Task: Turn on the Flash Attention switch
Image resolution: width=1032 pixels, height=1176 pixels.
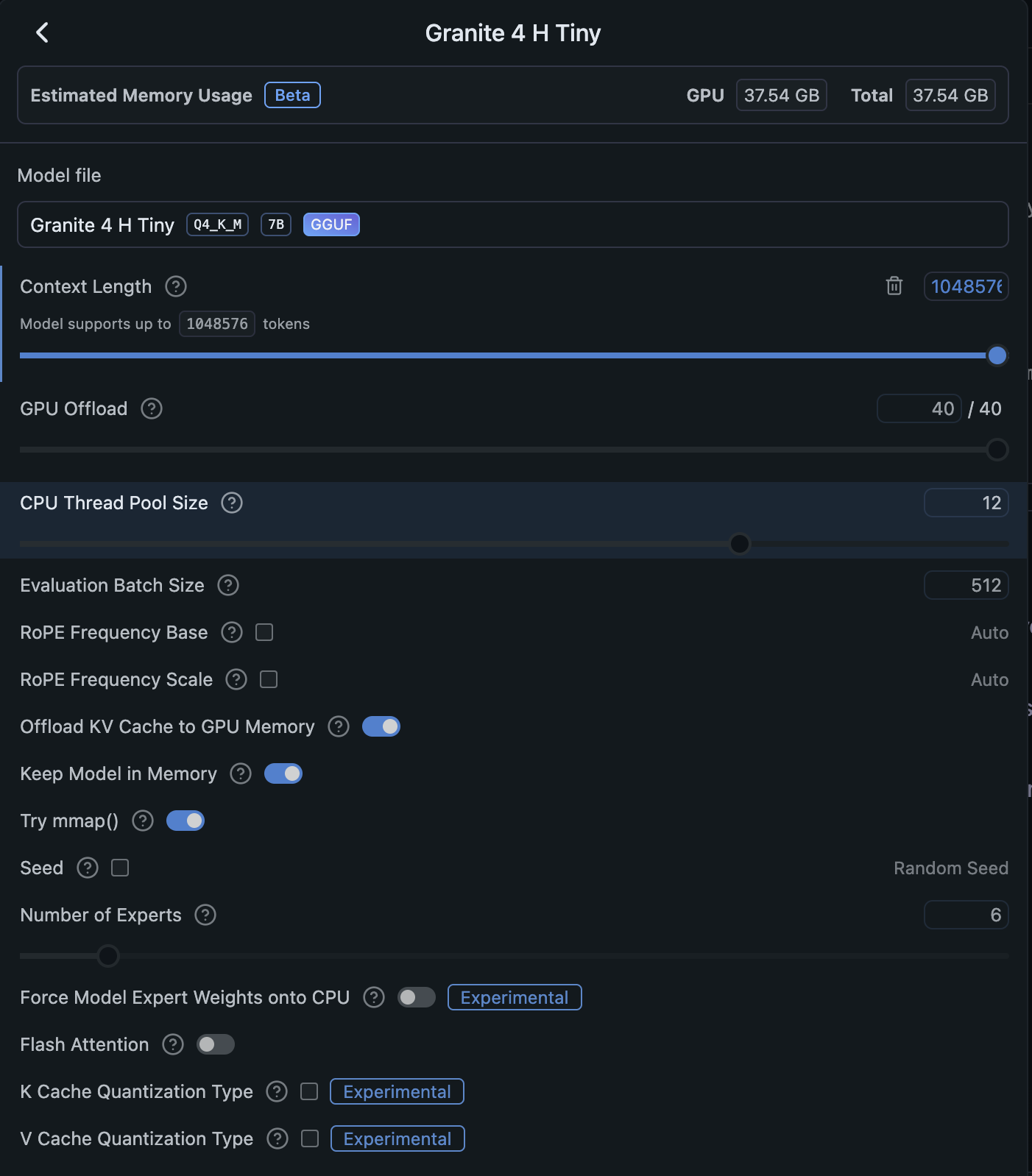Action: coord(216,1044)
